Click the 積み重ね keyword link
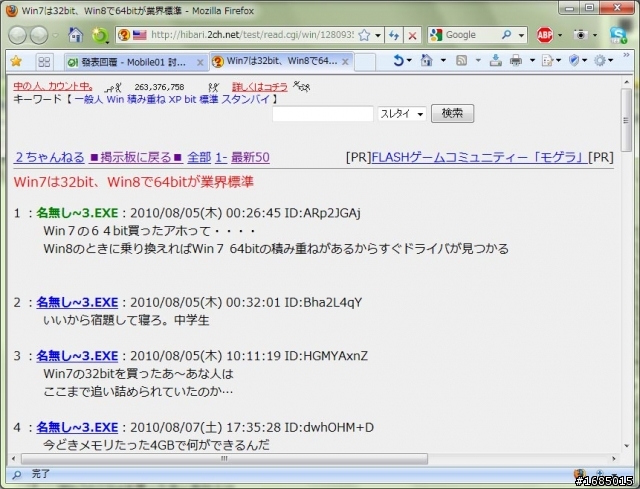The width and height of the screenshot is (640, 489). pos(146,99)
